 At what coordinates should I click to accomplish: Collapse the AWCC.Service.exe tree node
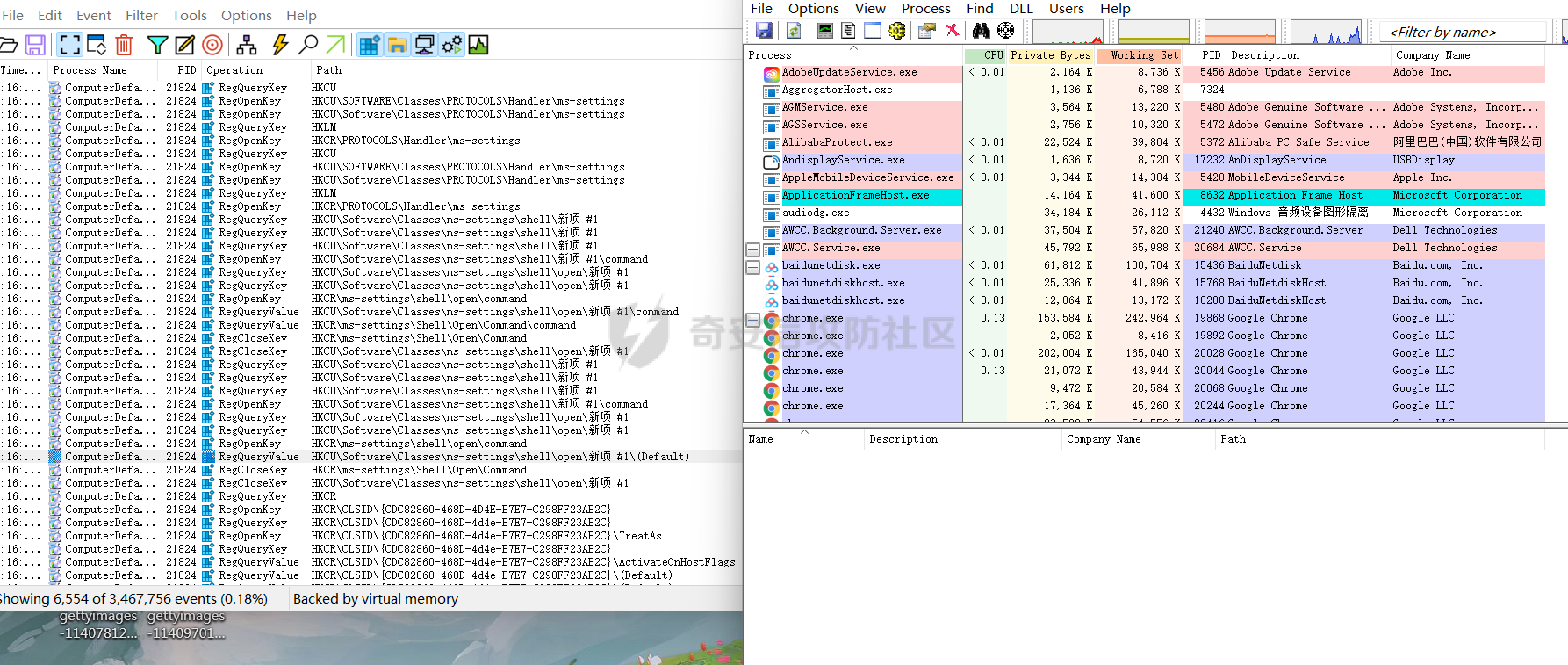coord(752,249)
